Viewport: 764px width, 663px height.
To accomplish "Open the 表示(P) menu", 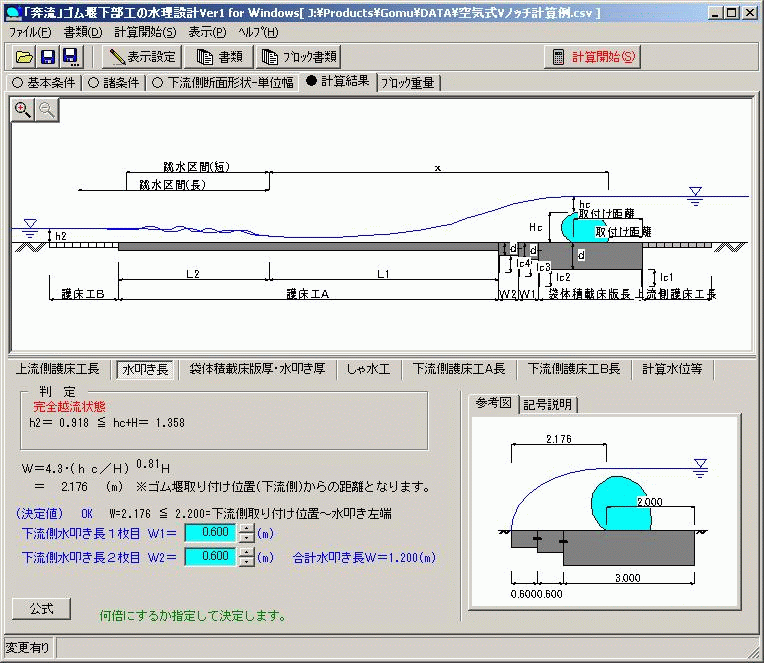I will point(207,32).
